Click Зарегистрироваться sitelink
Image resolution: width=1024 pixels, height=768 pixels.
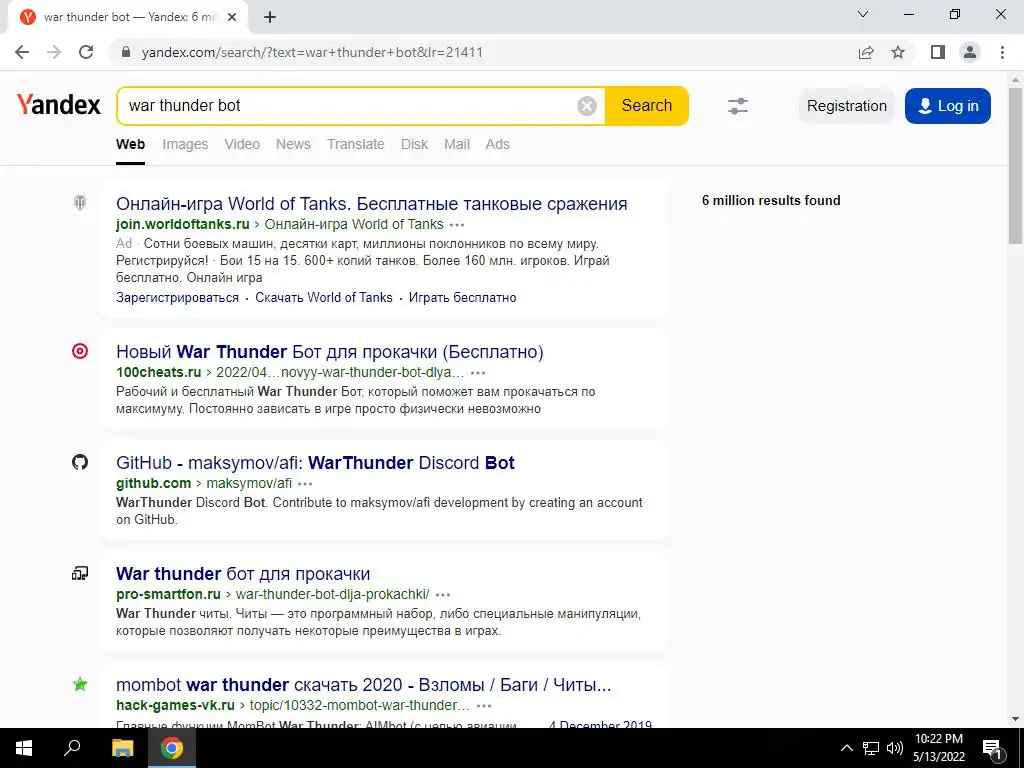coord(178,298)
